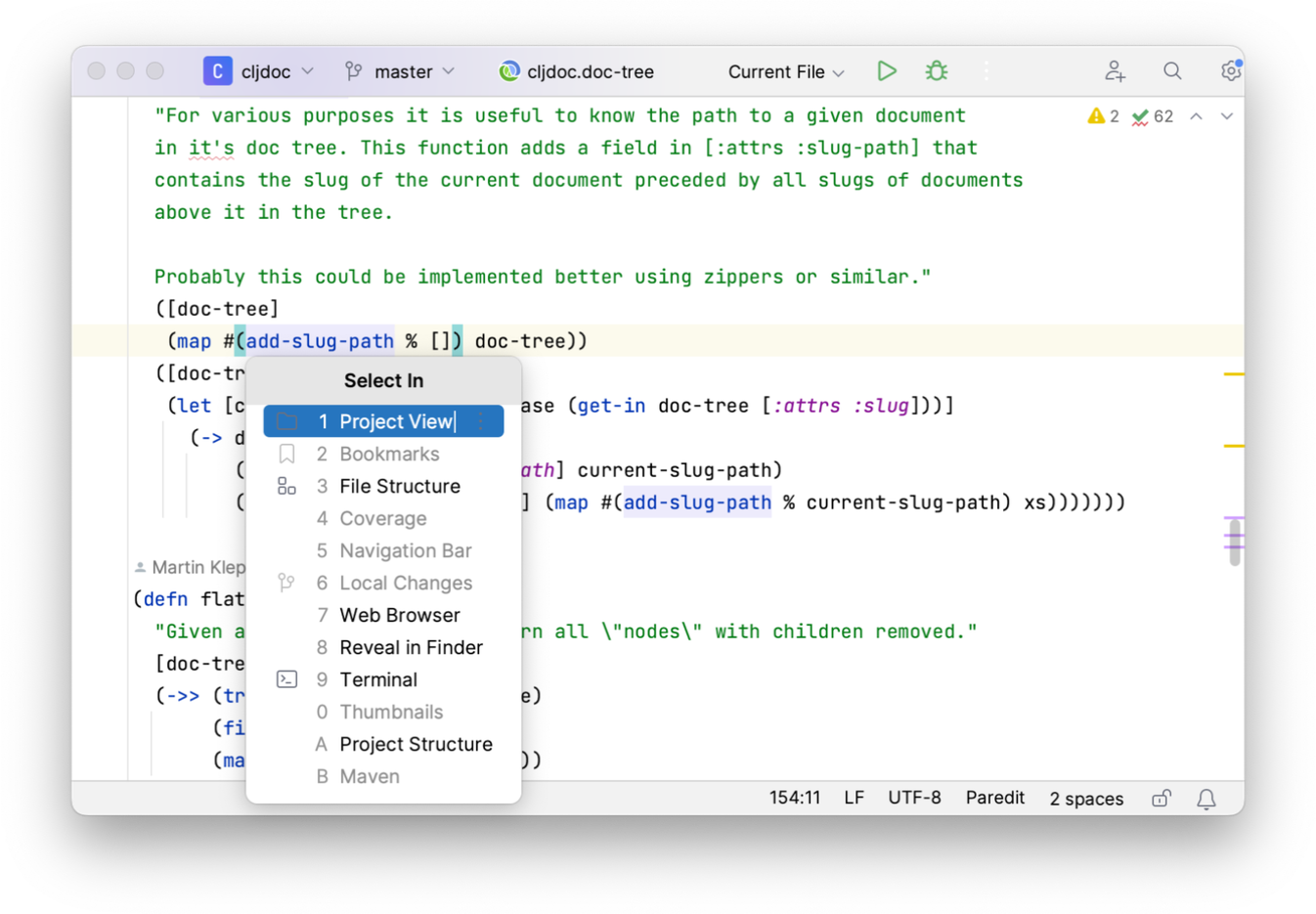Image resolution: width=1316 pixels, height=914 pixels.
Task: Click the lower yellow warning stripe marker
Action: coord(1234,446)
